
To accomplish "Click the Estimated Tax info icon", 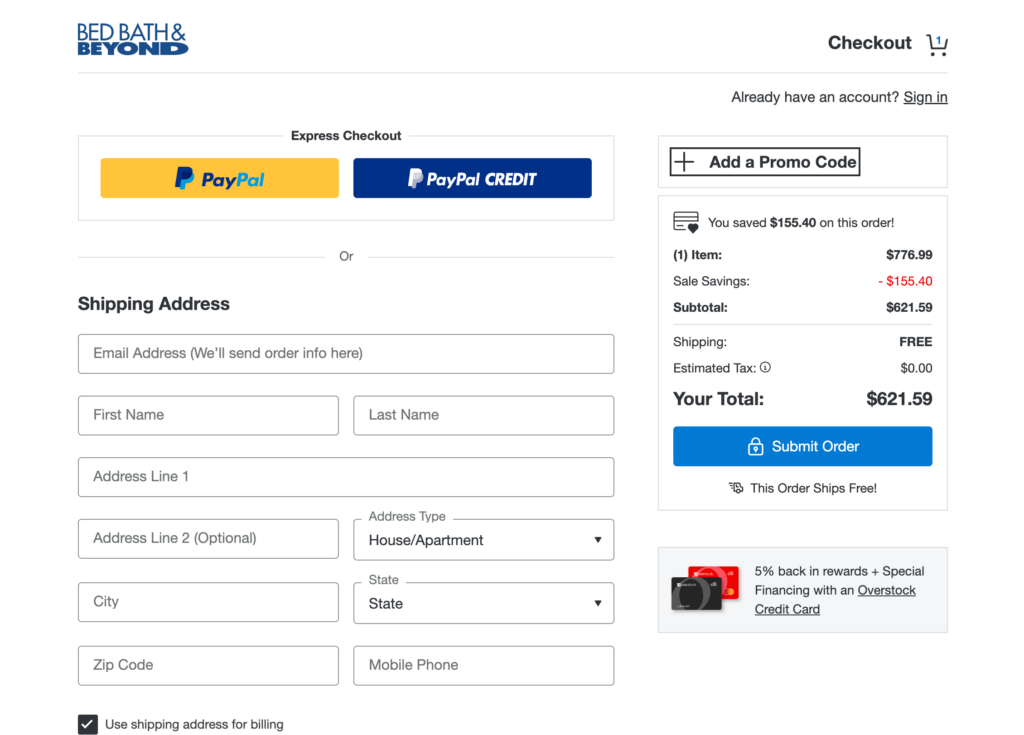I will point(765,367).
